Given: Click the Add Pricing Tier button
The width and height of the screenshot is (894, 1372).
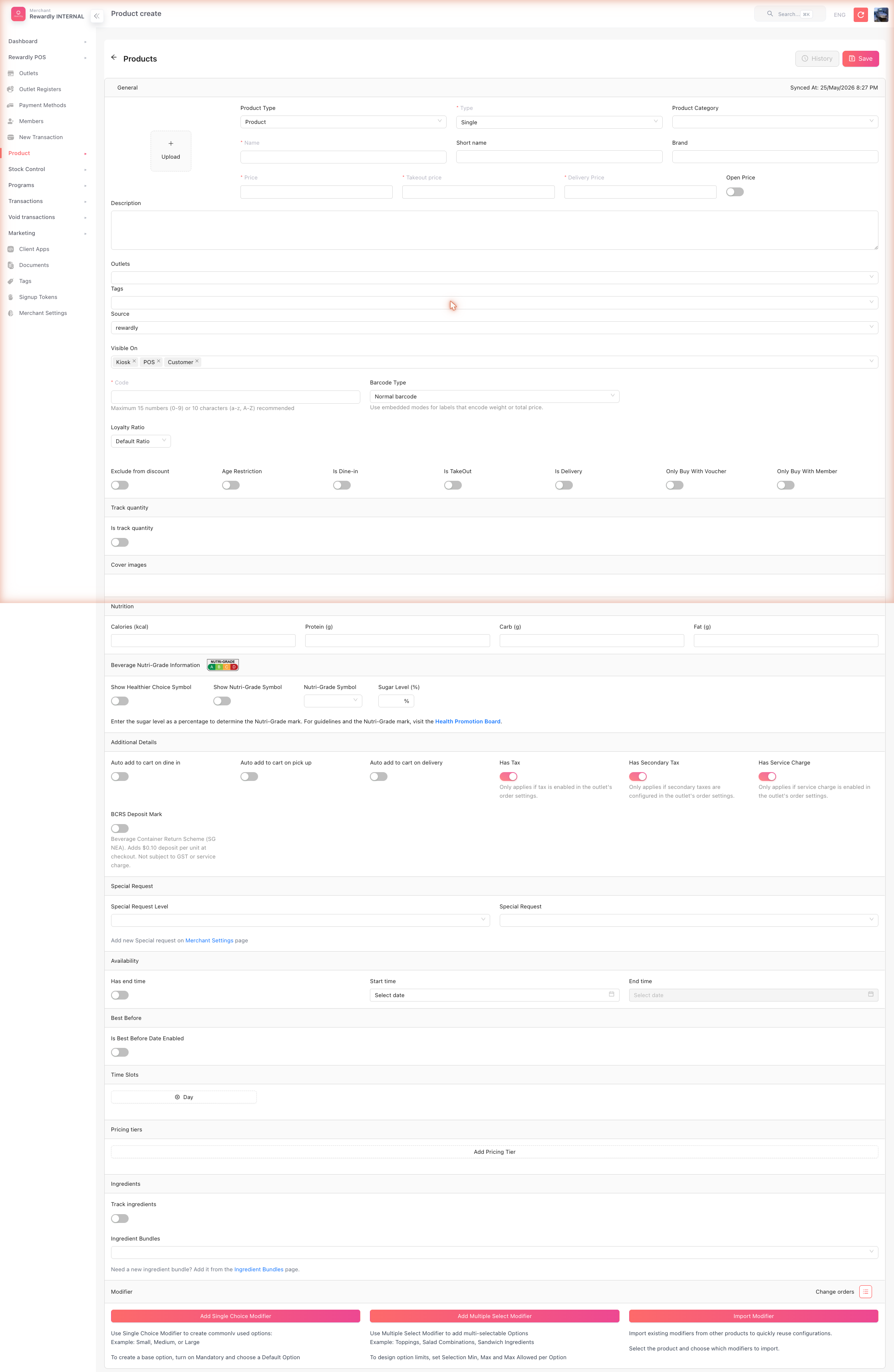Looking at the screenshot, I should [x=494, y=1152].
